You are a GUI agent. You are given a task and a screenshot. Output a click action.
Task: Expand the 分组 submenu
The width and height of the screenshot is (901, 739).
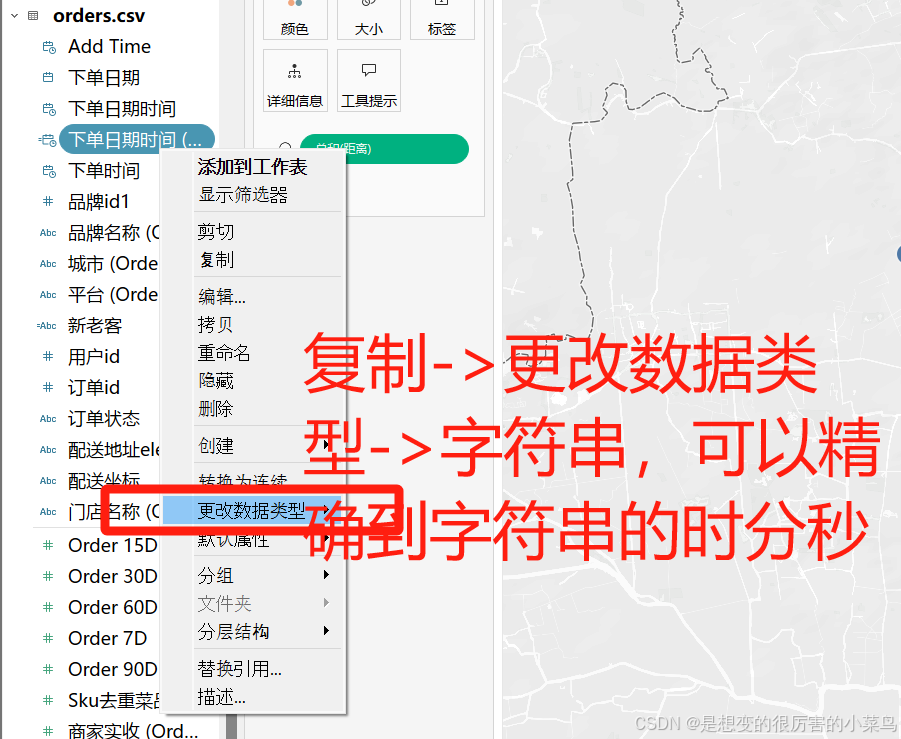pyautogui.click(x=253, y=575)
